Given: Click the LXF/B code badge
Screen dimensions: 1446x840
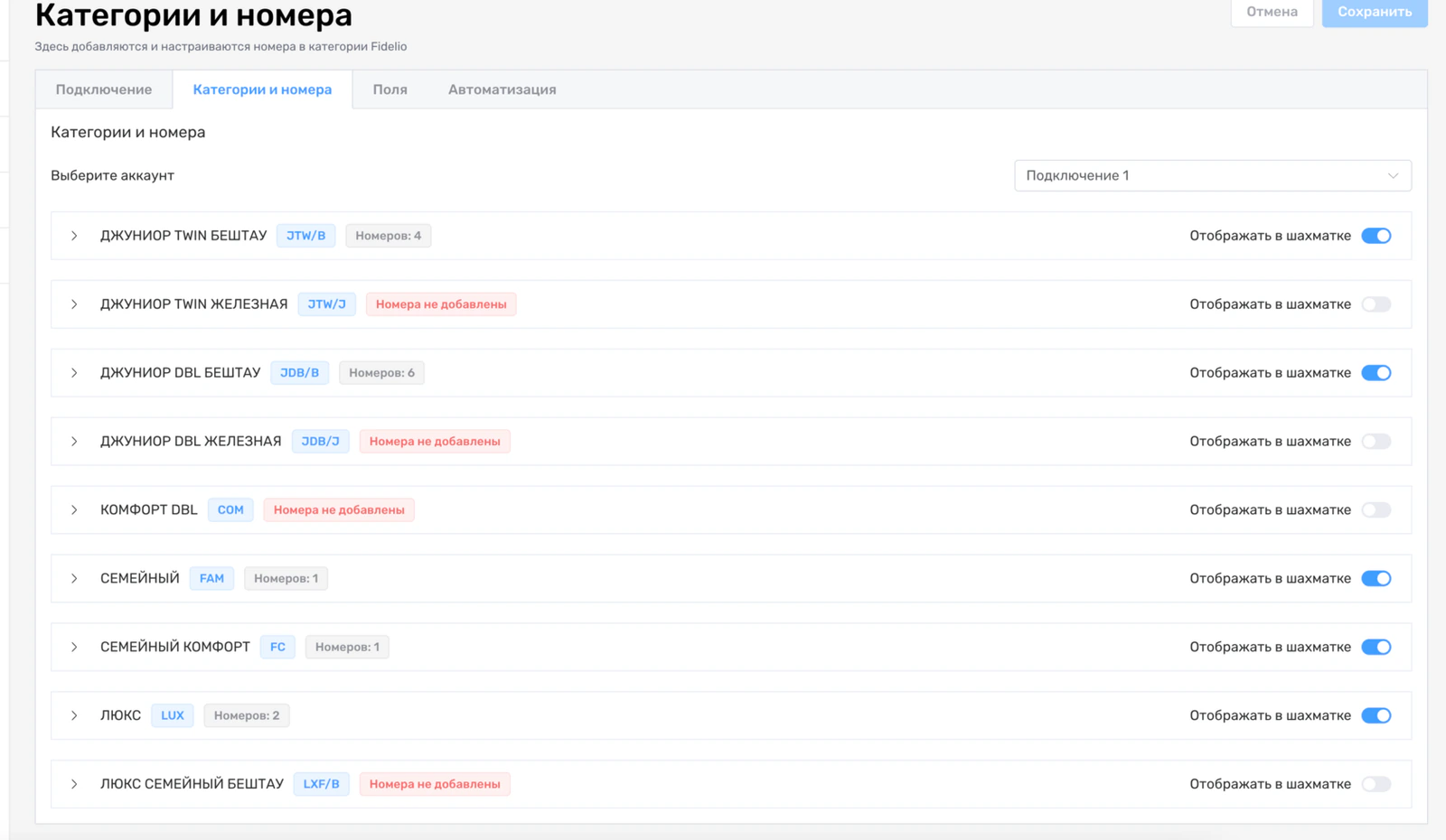Looking at the screenshot, I should (321, 784).
